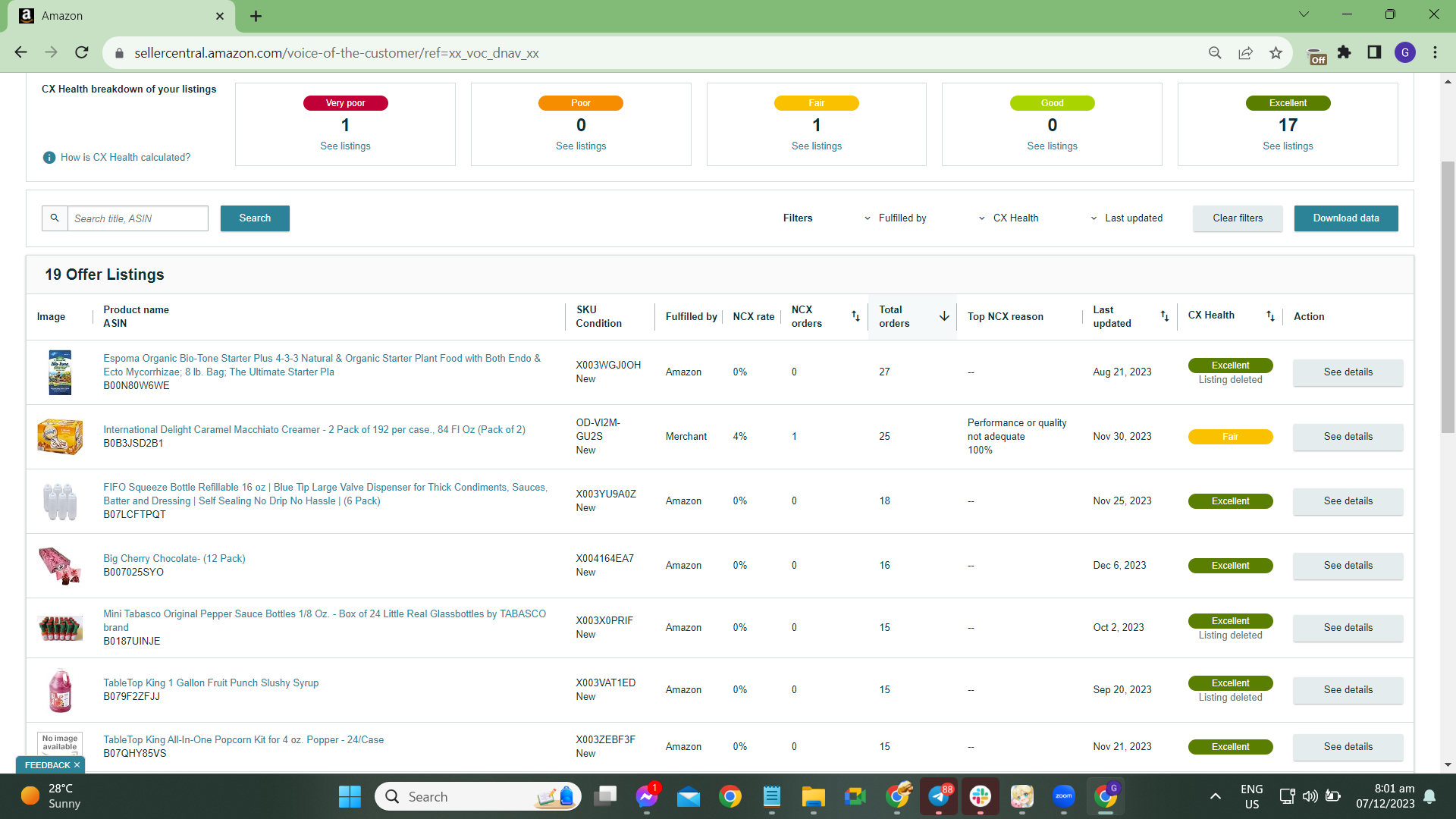
Task: See details for Espoma Bio-Tone listing
Action: pyautogui.click(x=1348, y=372)
